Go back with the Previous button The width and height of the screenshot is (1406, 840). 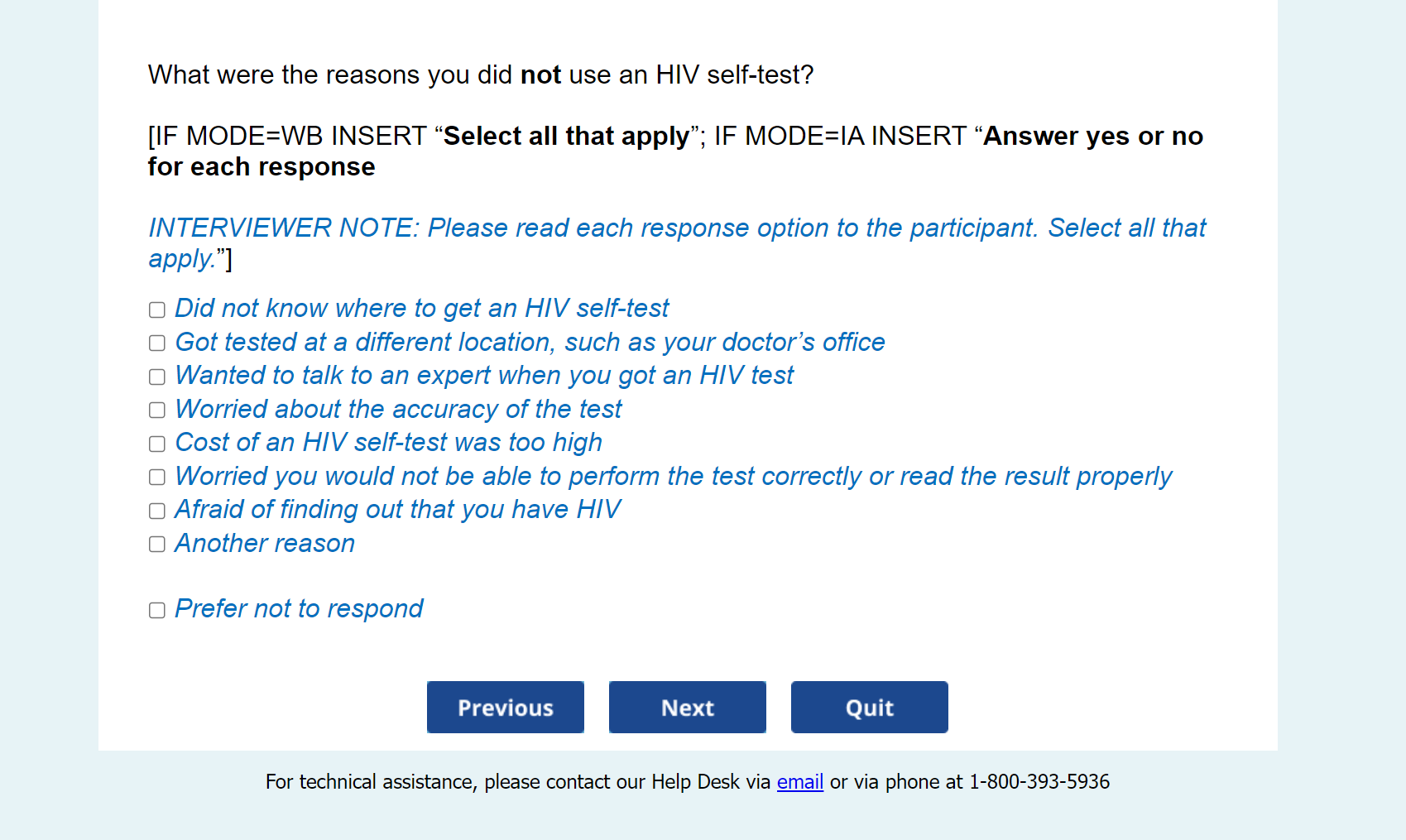click(x=506, y=708)
